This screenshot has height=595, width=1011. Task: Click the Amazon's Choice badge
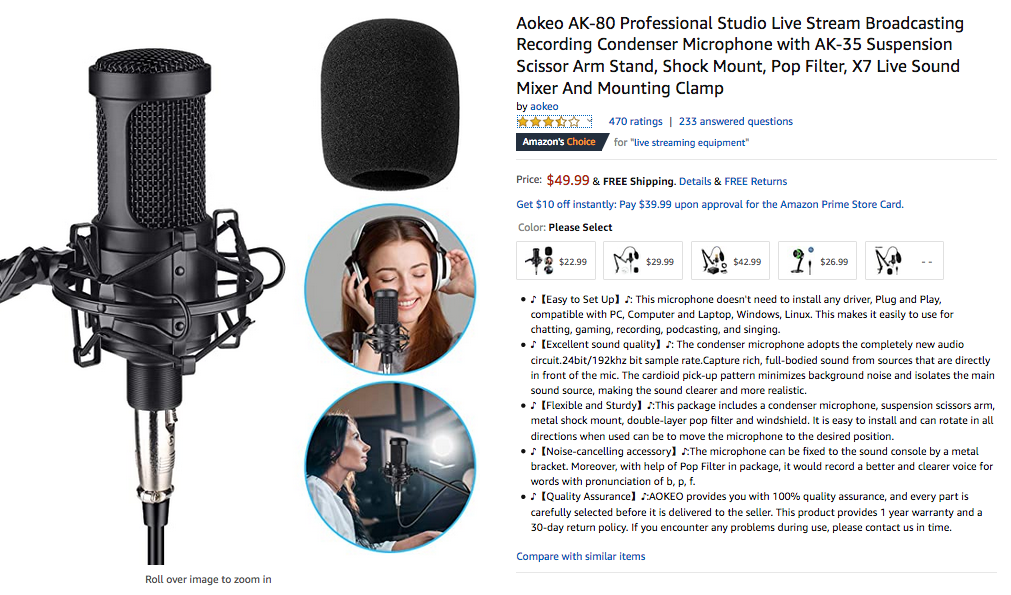(x=560, y=143)
